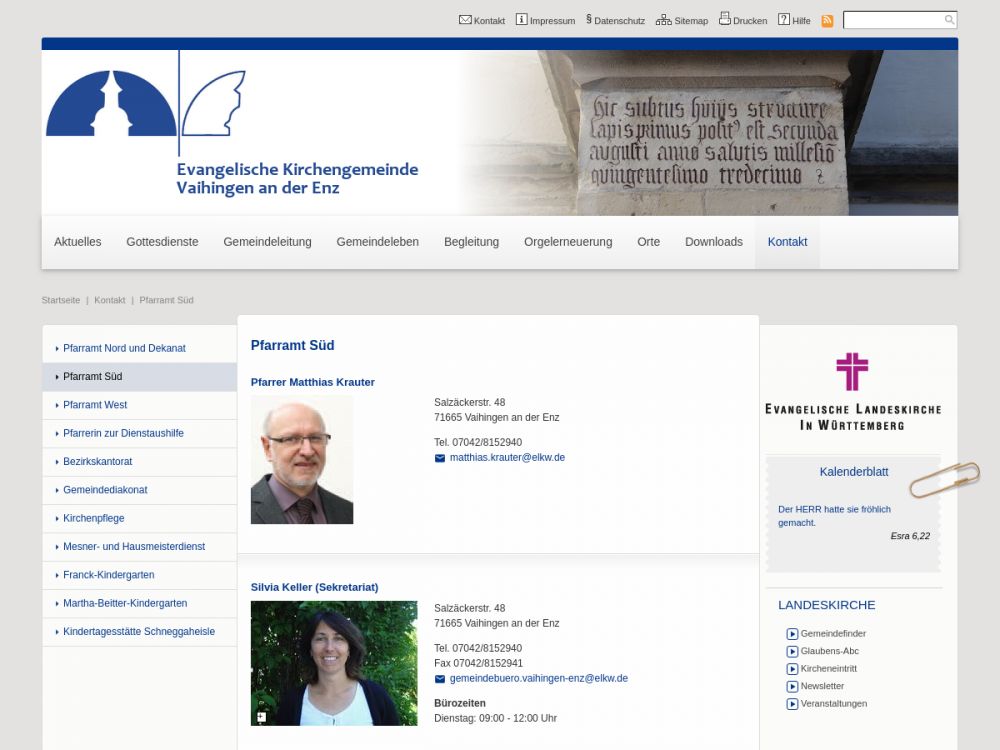Open the Gottesdienste menu
This screenshot has height=750, width=1000.
tap(162, 242)
